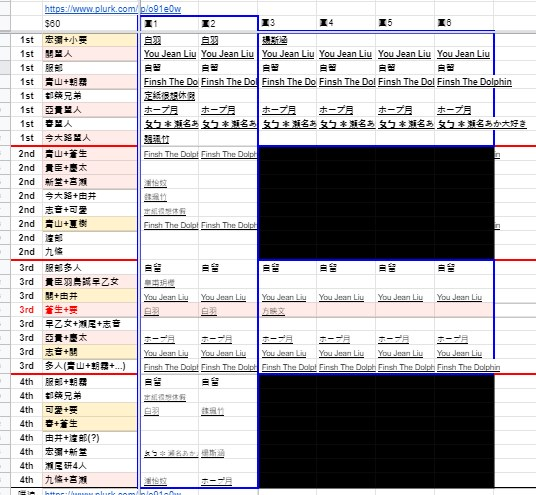Select the 貴臣羽鳥誠早乙女 cell
Screen dimensions: 536x495
(90, 282)
